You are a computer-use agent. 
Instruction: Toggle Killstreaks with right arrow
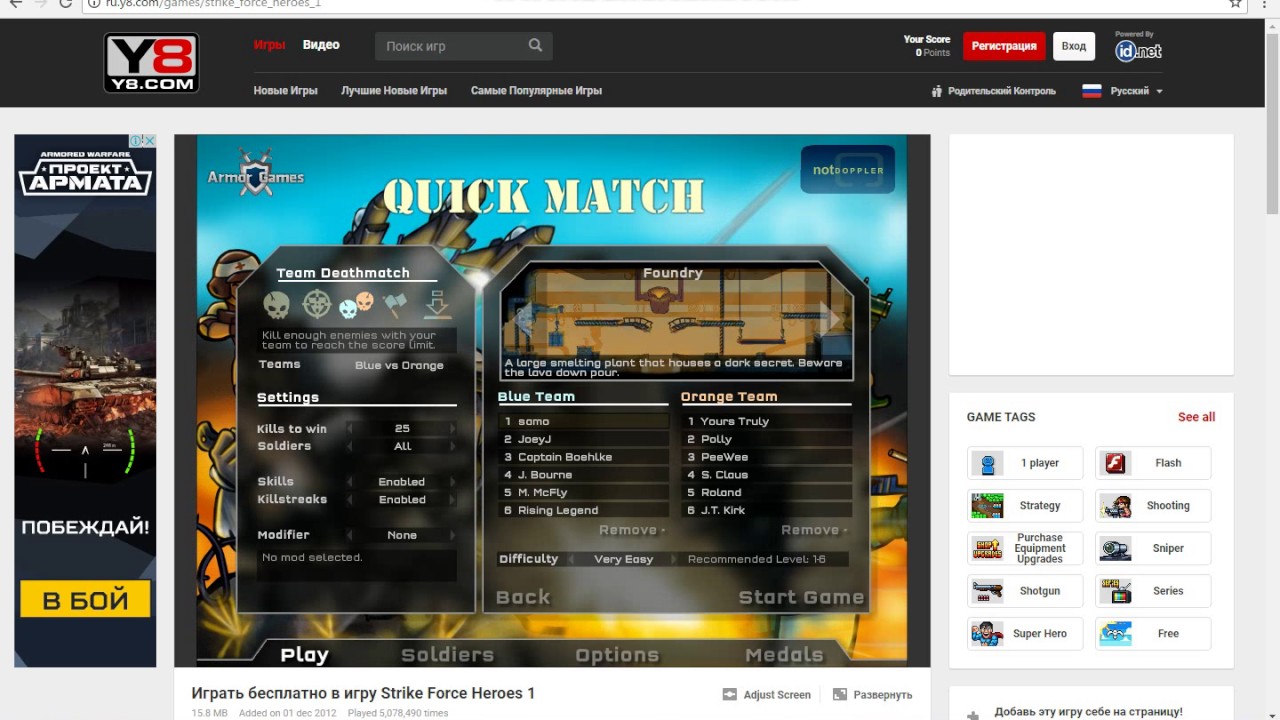tap(453, 499)
